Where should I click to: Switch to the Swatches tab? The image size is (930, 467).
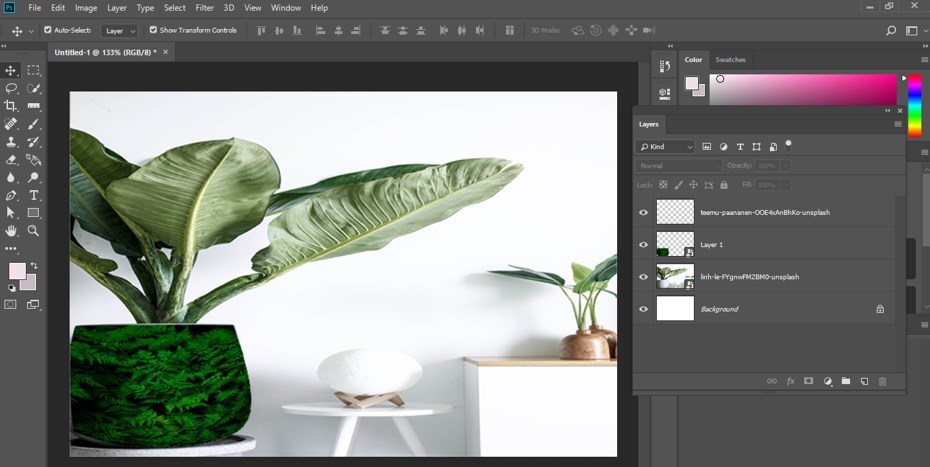click(730, 60)
